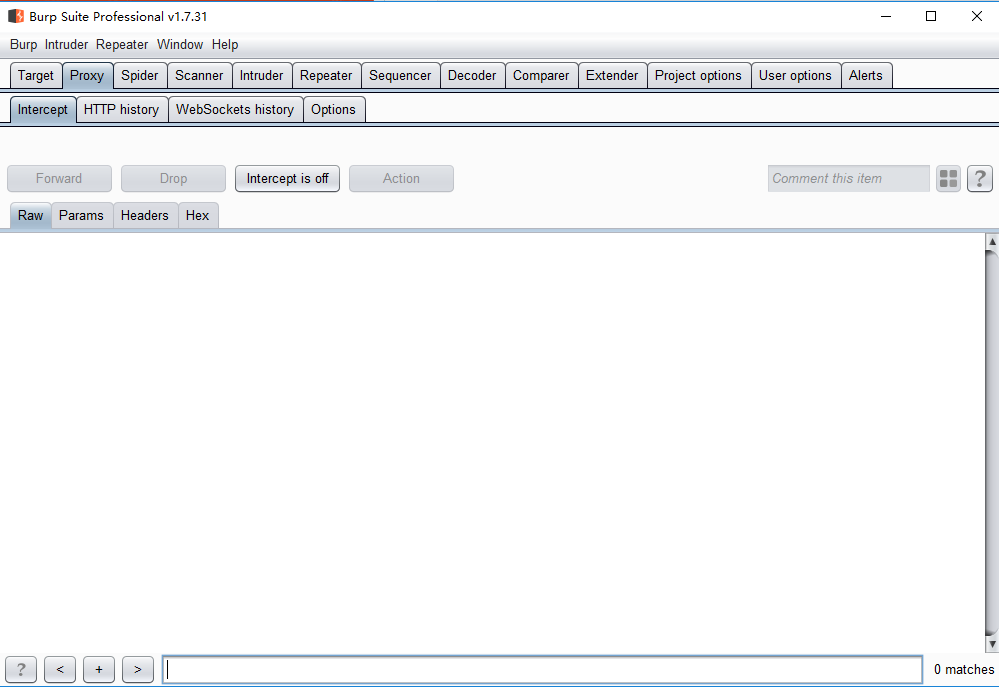Open the highlight color grid icon
Image resolution: width=999 pixels, height=687 pixels.
pos(948,178)
